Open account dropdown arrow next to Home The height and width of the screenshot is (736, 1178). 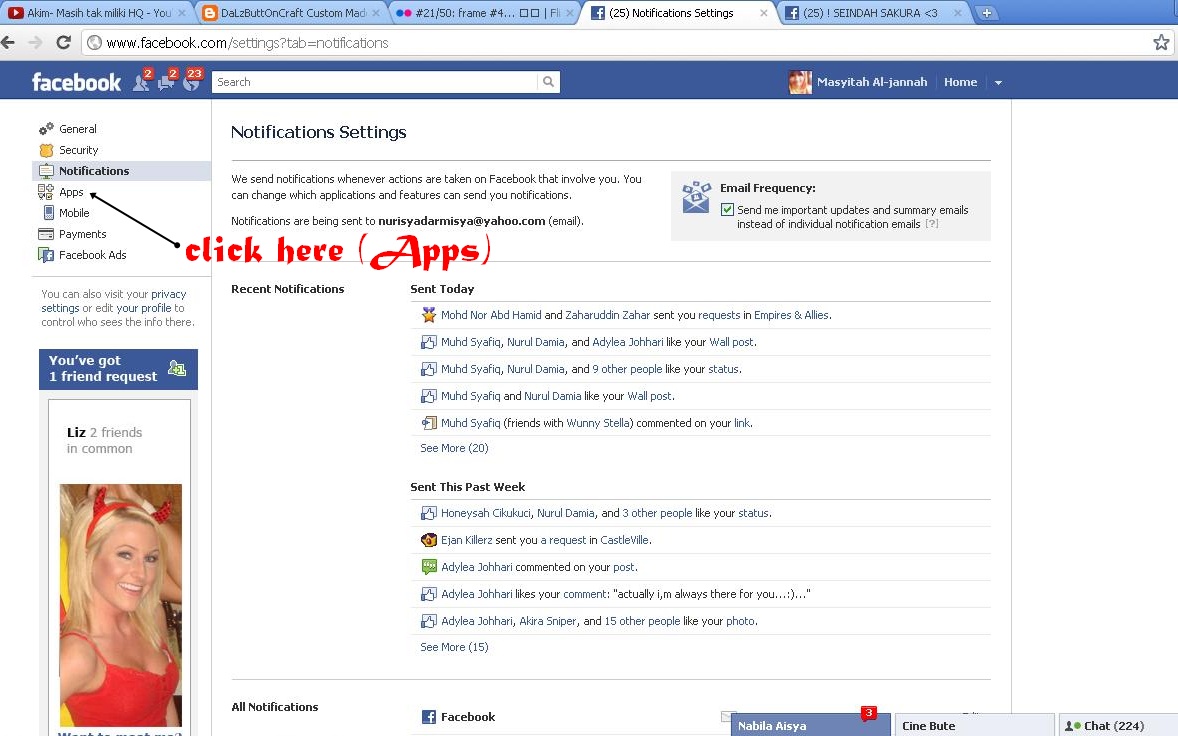pyautogui.click(x=998, y=83)
